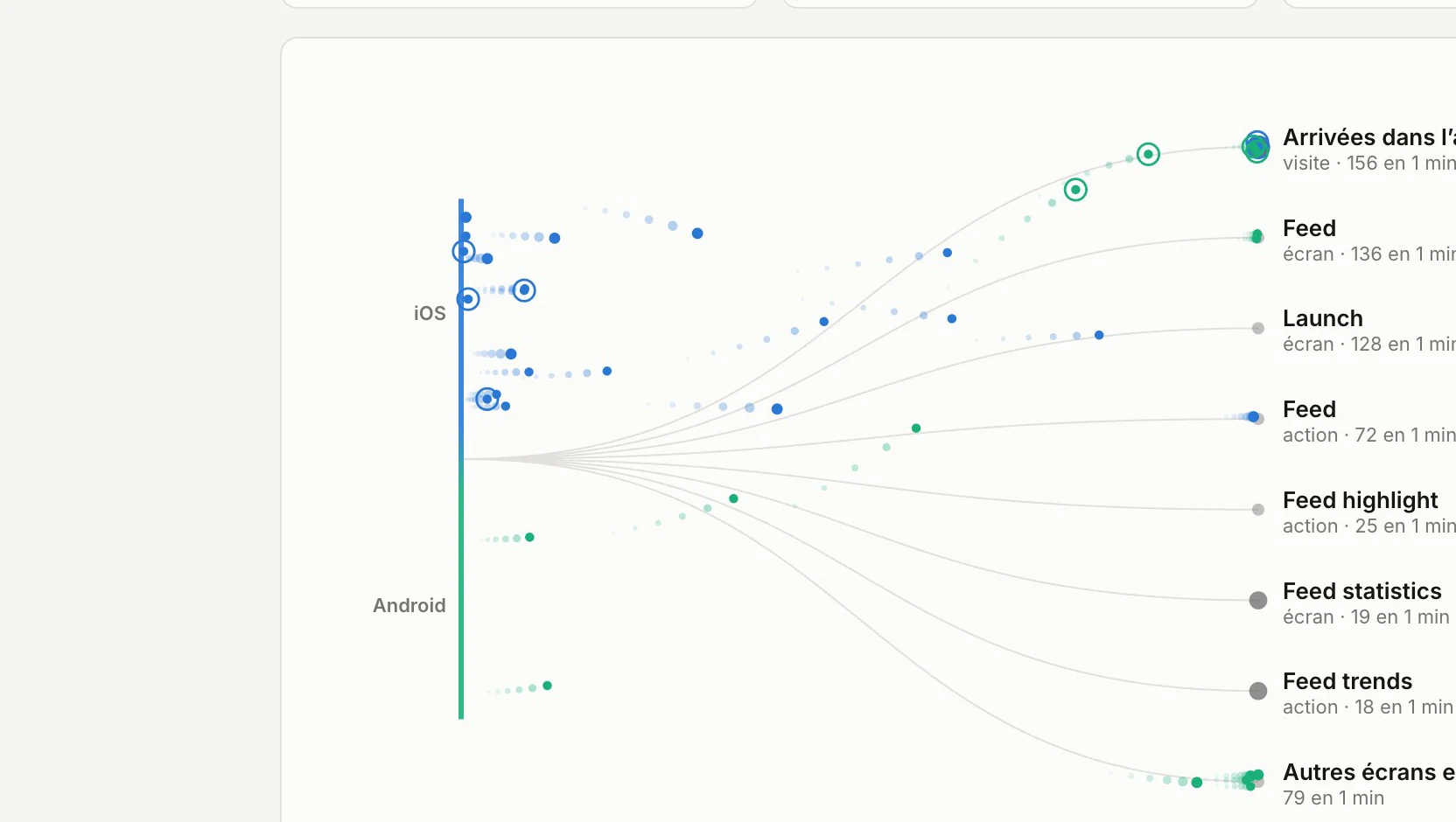Click the green Android dot near bar bottom

point(547,686)
